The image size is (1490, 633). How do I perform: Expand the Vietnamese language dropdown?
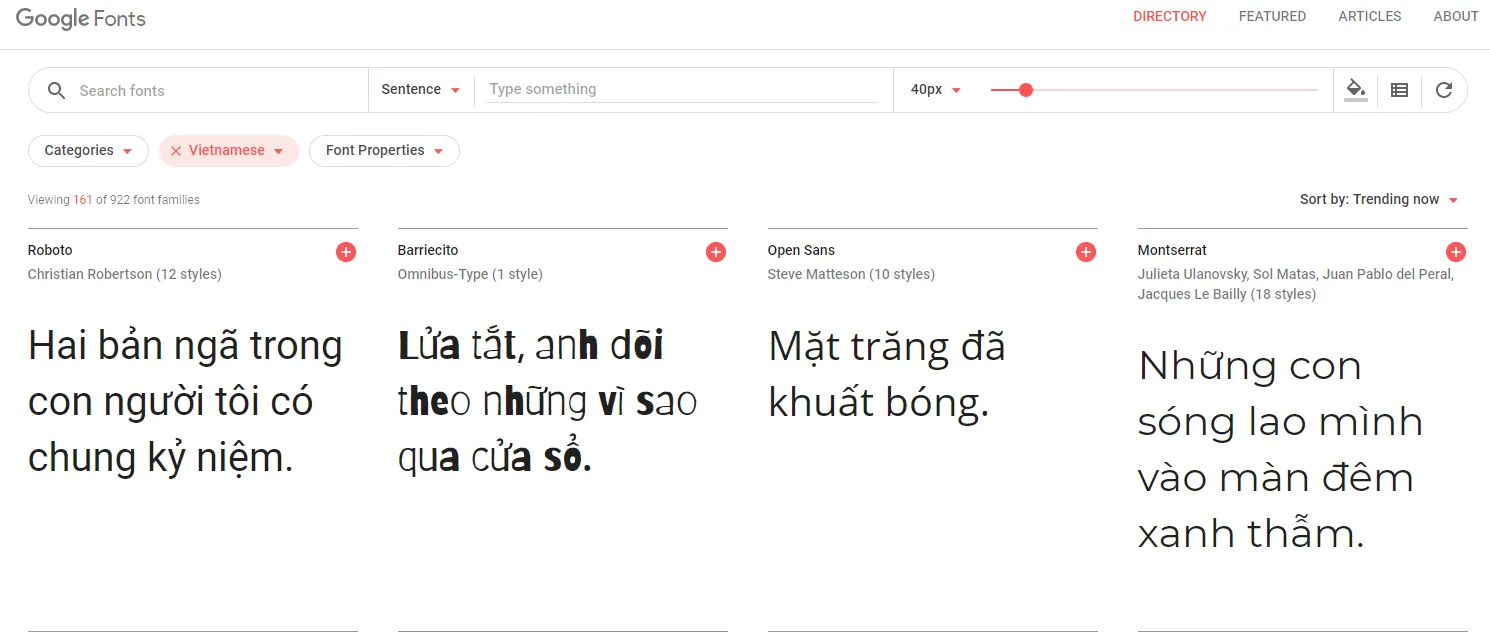(278, 152)
